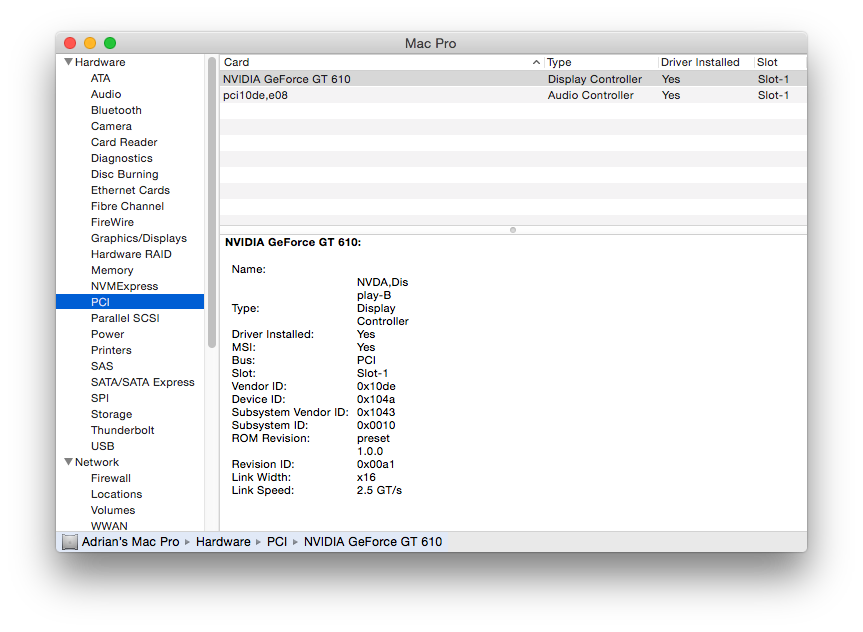Select Camera in the sidebar
Viewport: 863px width, 632px height.
111,126
